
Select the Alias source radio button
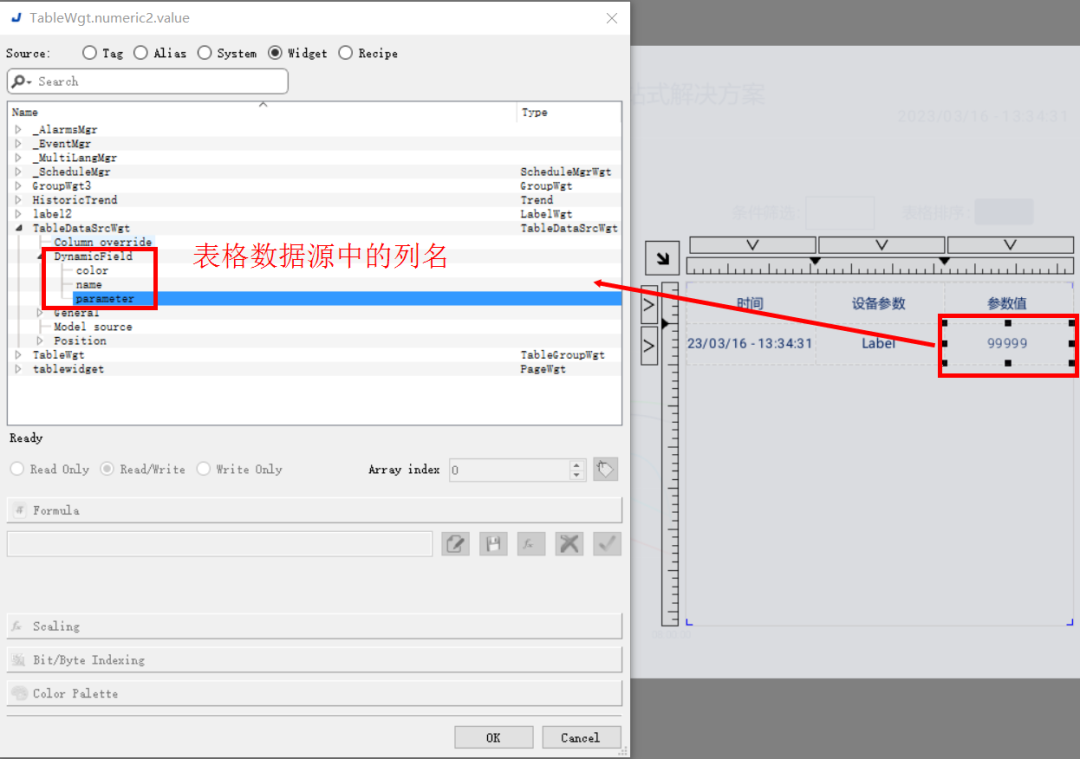point(141,53)
